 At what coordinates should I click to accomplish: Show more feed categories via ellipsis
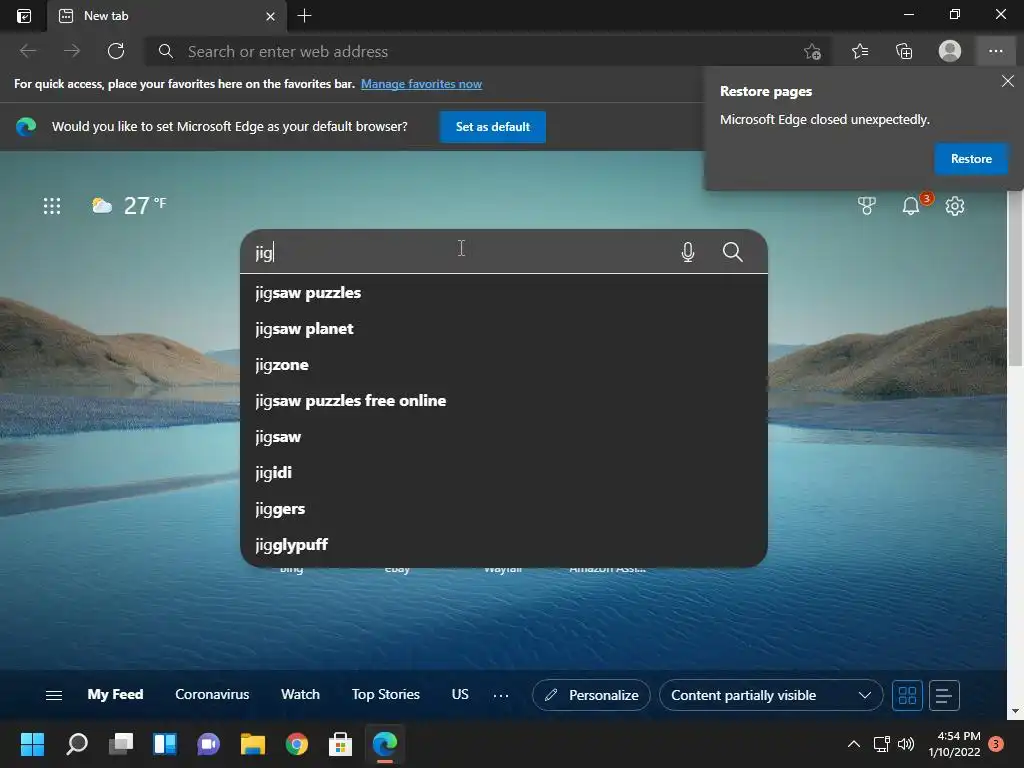click(x=501, y=696)
